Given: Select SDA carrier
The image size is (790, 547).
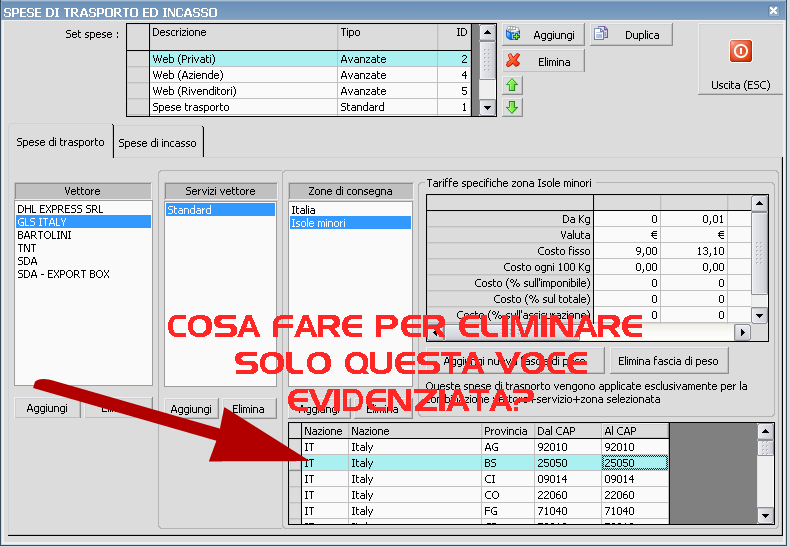Looking at the screenshot, I should [x=83, y=261].
